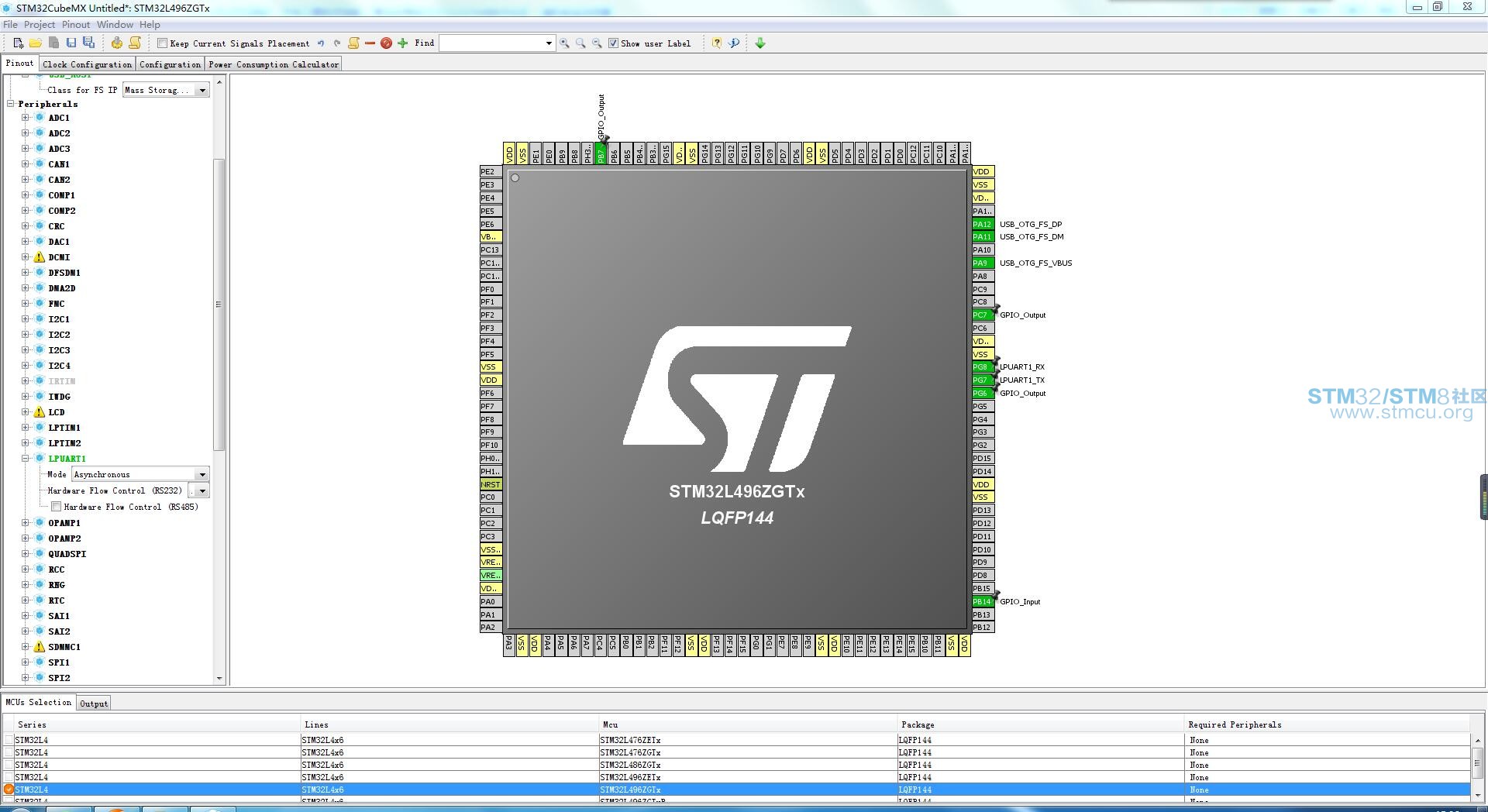Click the red minus toolbar icon

[x=370, y=43]
